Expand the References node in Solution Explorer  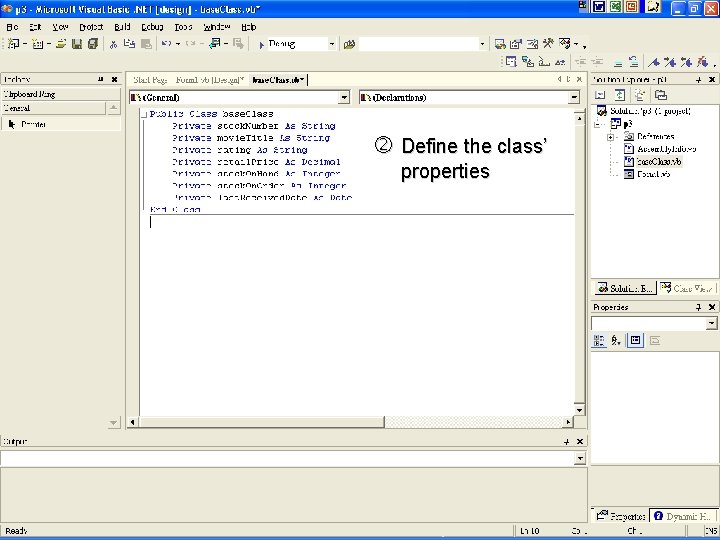[610, 137]
